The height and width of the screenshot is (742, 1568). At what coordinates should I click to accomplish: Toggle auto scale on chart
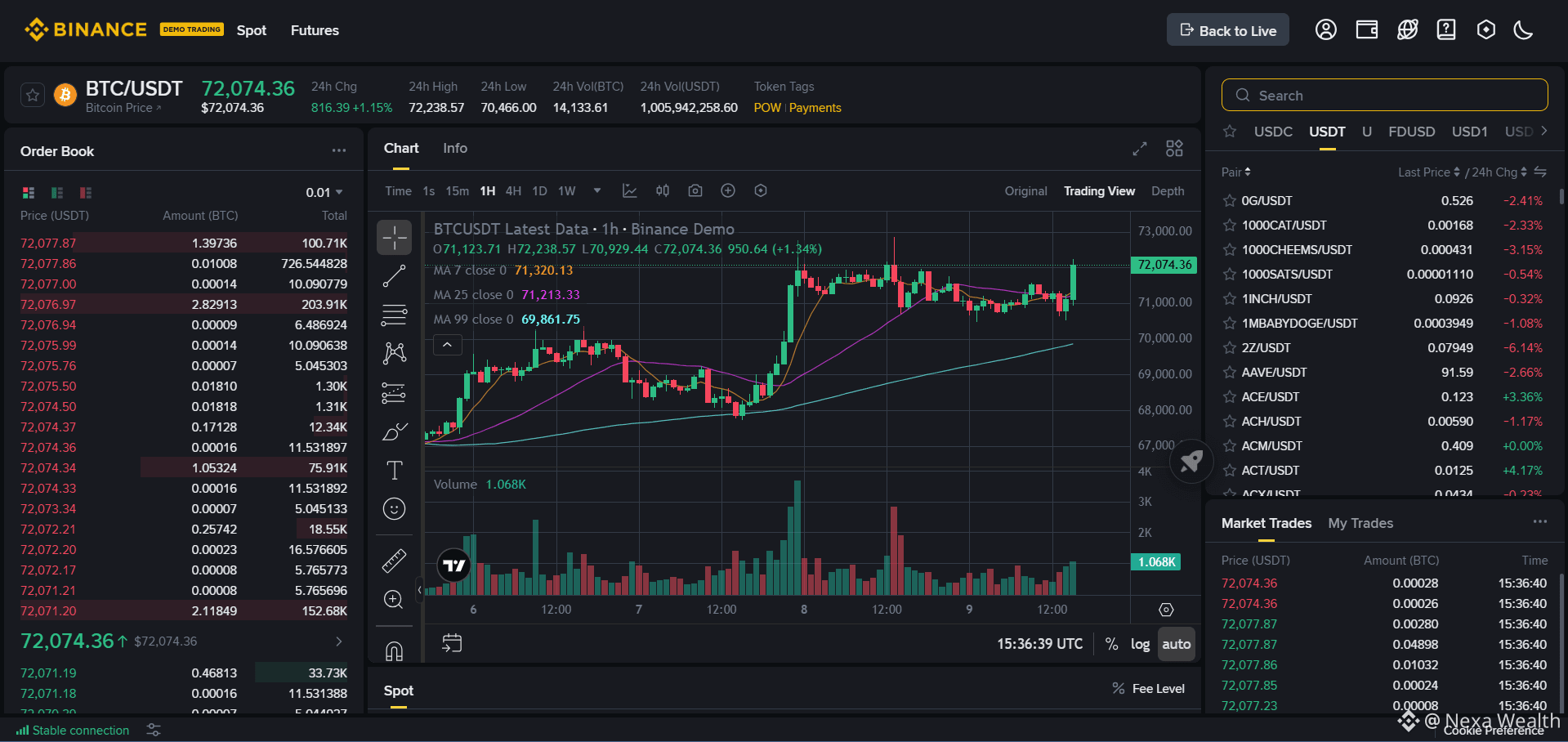point(1177,644)
